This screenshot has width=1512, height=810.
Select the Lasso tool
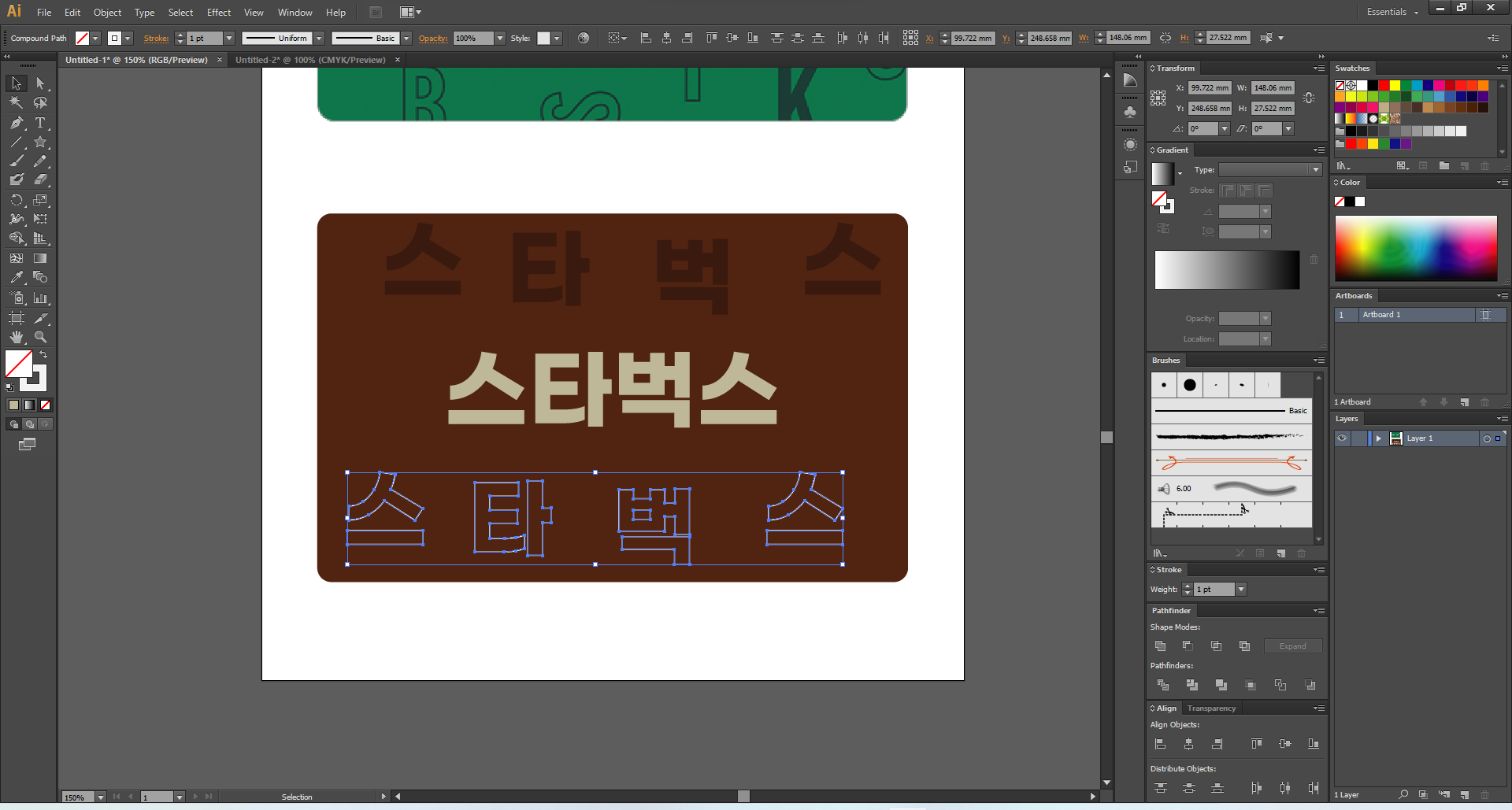(40, 102)
